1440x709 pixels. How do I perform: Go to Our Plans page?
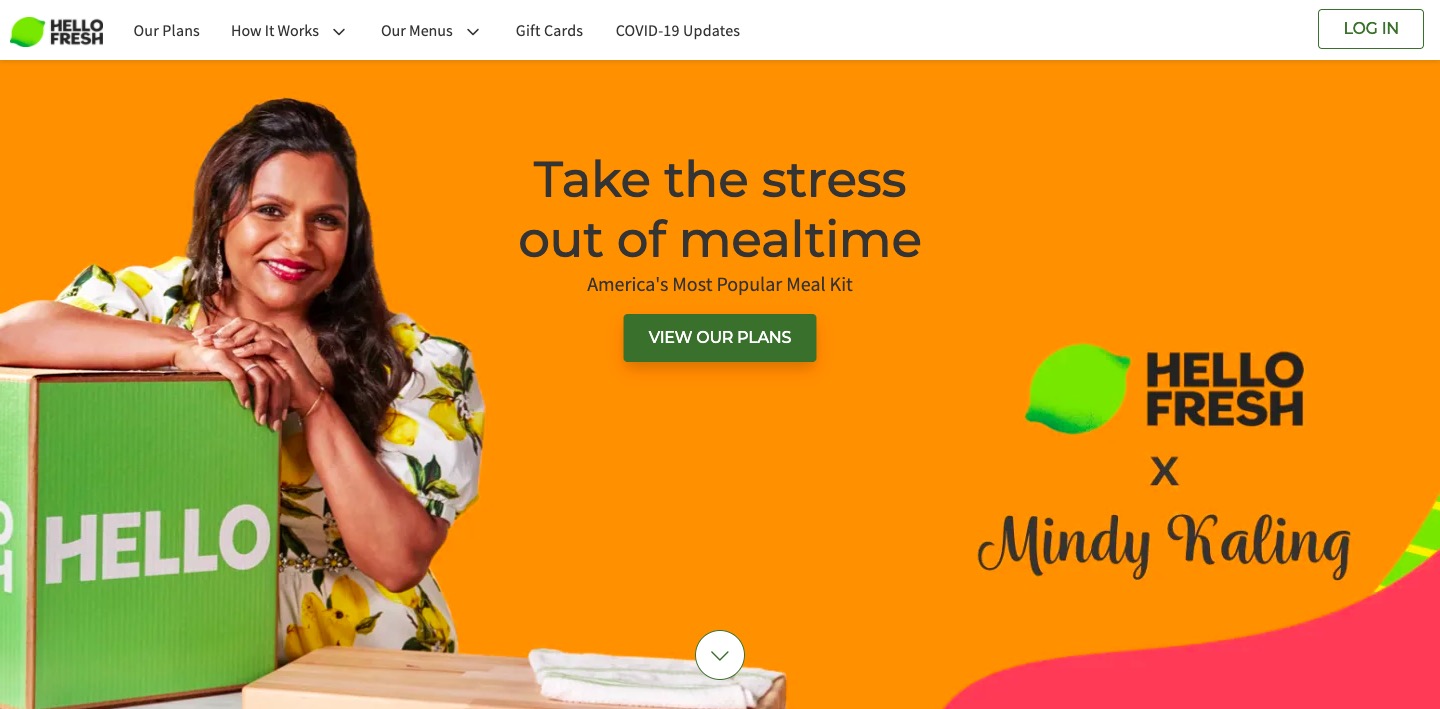click(167, 31)
